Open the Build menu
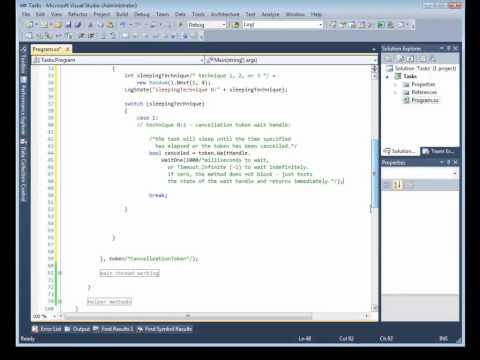Viewport: 480px width, 360px height. point(122,14)
